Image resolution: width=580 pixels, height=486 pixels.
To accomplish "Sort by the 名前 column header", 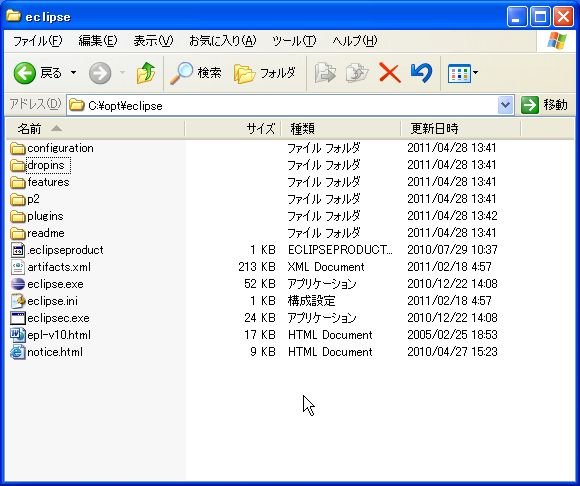I will click(95, 129).
